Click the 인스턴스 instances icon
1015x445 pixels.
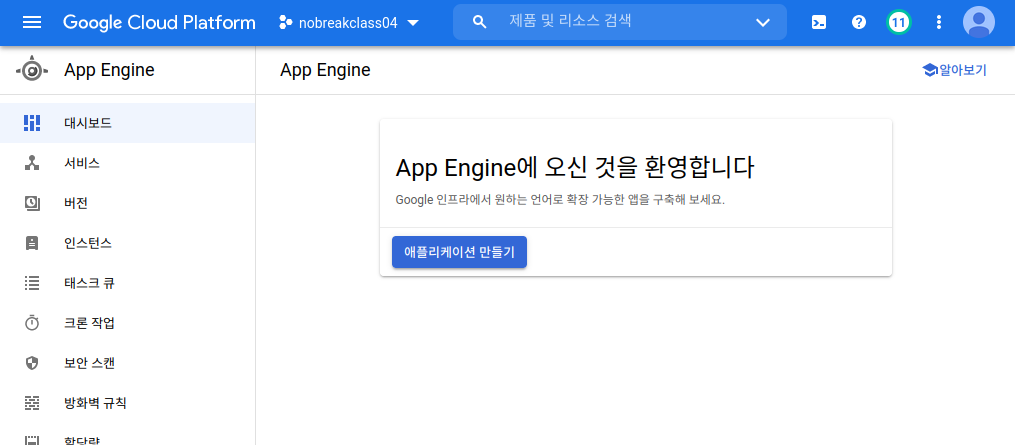point(32,244)
